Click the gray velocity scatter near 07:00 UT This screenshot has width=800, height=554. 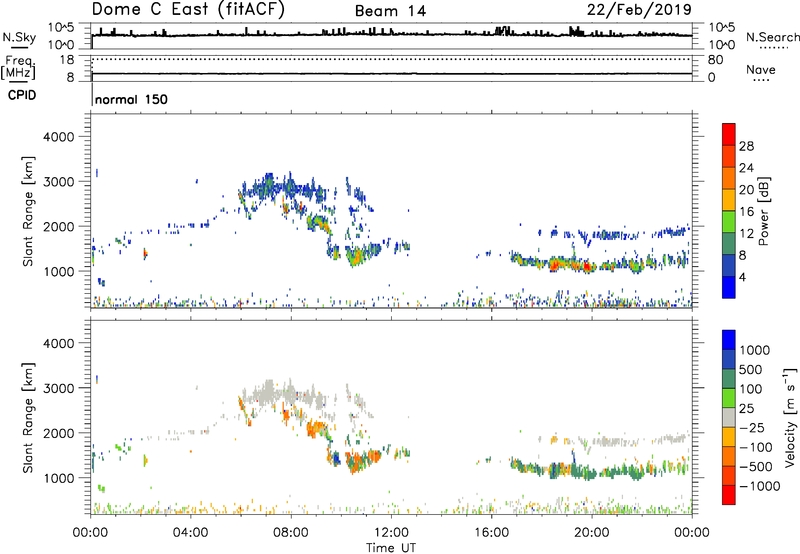(x=268, y=394)
